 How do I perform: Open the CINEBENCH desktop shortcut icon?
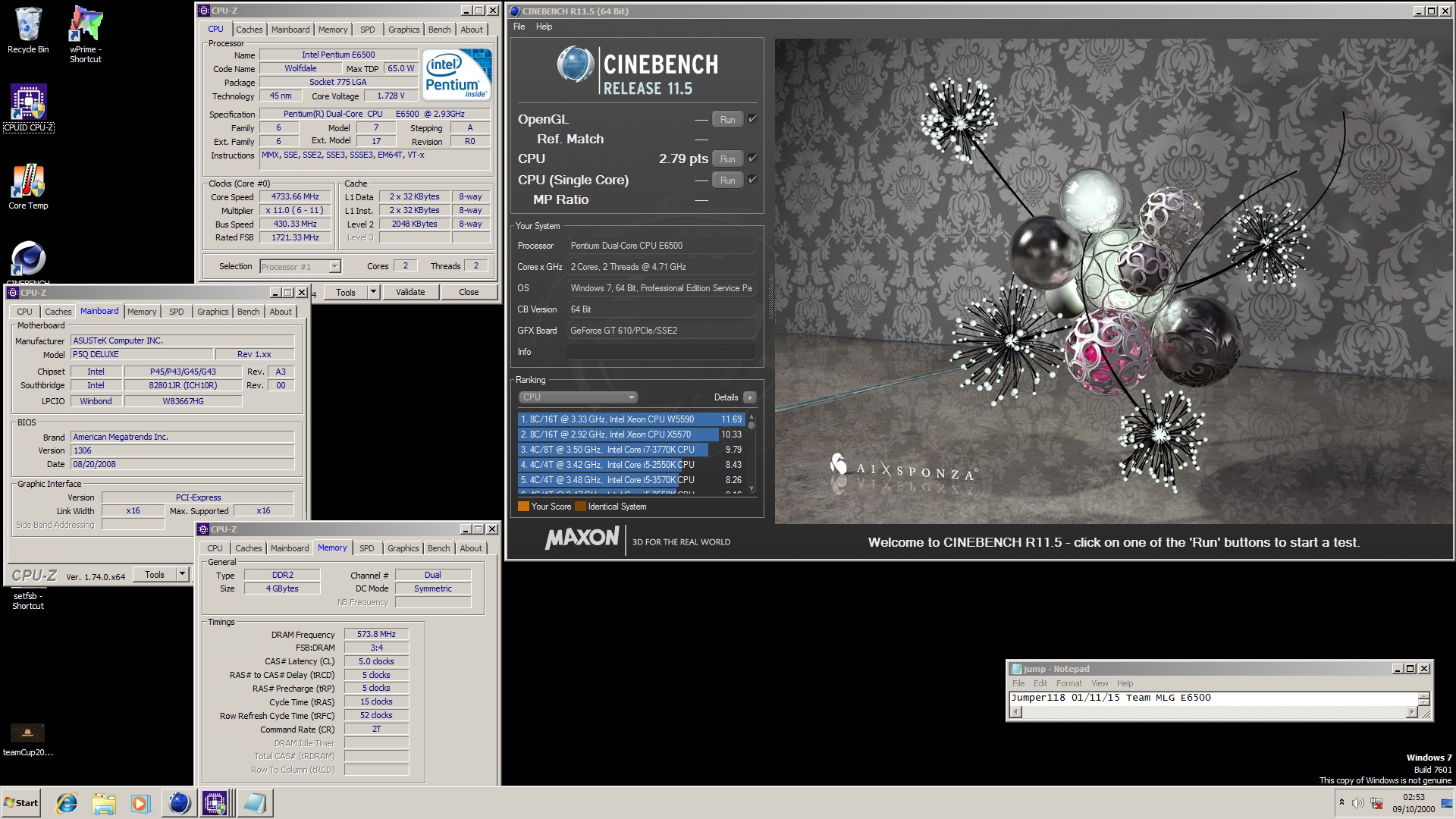(28, 262)
